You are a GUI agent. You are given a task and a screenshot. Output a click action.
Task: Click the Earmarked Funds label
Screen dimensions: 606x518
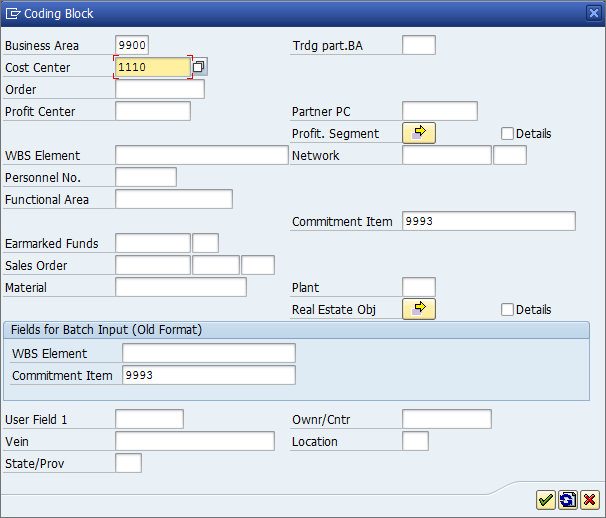[x=51, y=244]
